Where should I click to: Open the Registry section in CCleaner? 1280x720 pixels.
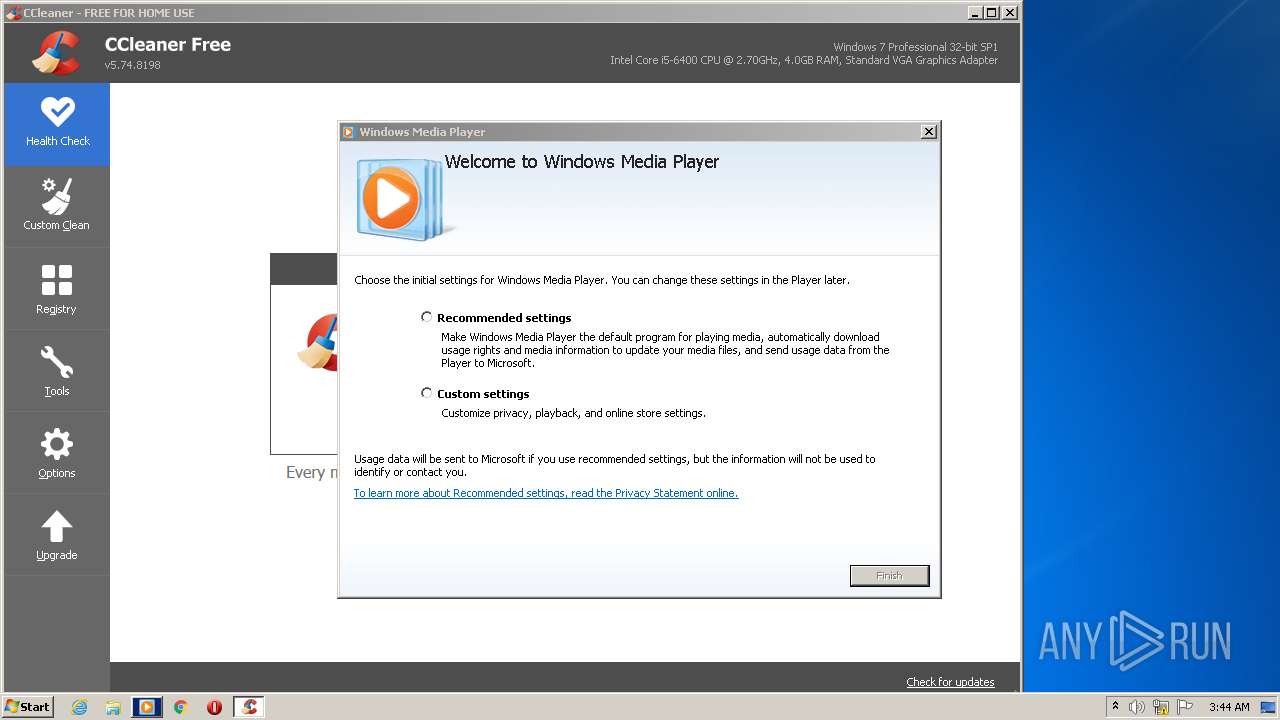coord(57,289)
